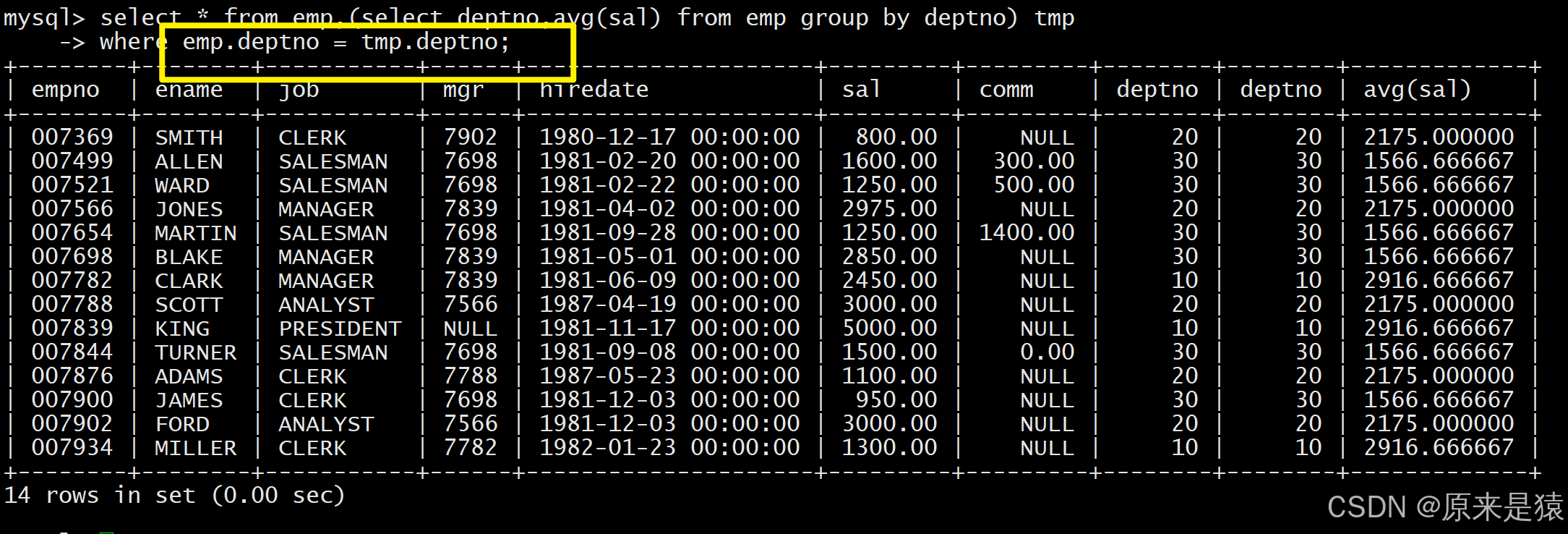
Task: Click comm value 1400.00
Action: tap(1027, 233)
